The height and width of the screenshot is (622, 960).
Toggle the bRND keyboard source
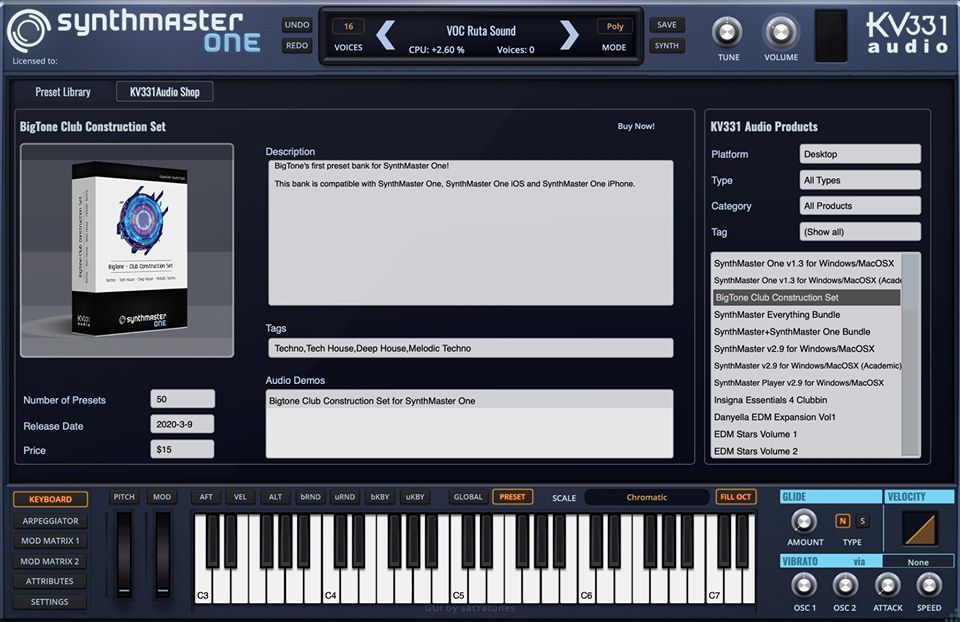[x=310, y=496]
